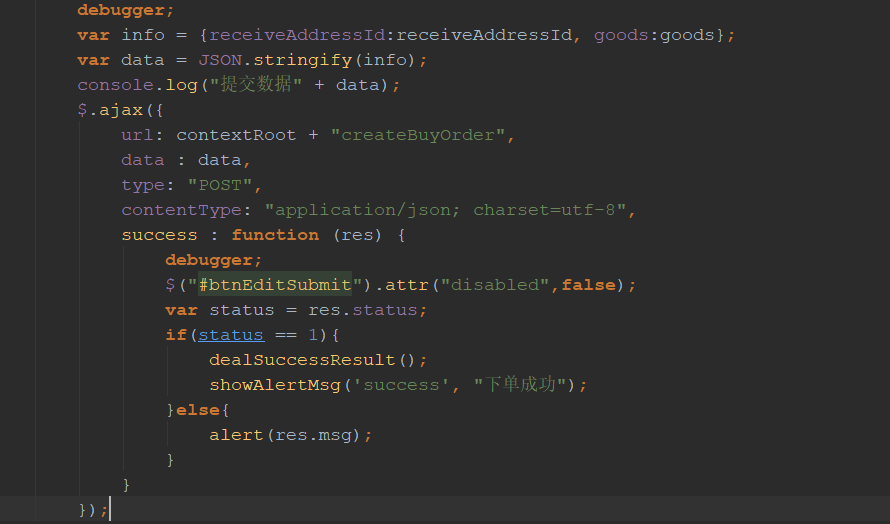This screenshot has width=890, height=524.
Task: Click the res parameter in function (res)
Action: click(x=357, y=235)
